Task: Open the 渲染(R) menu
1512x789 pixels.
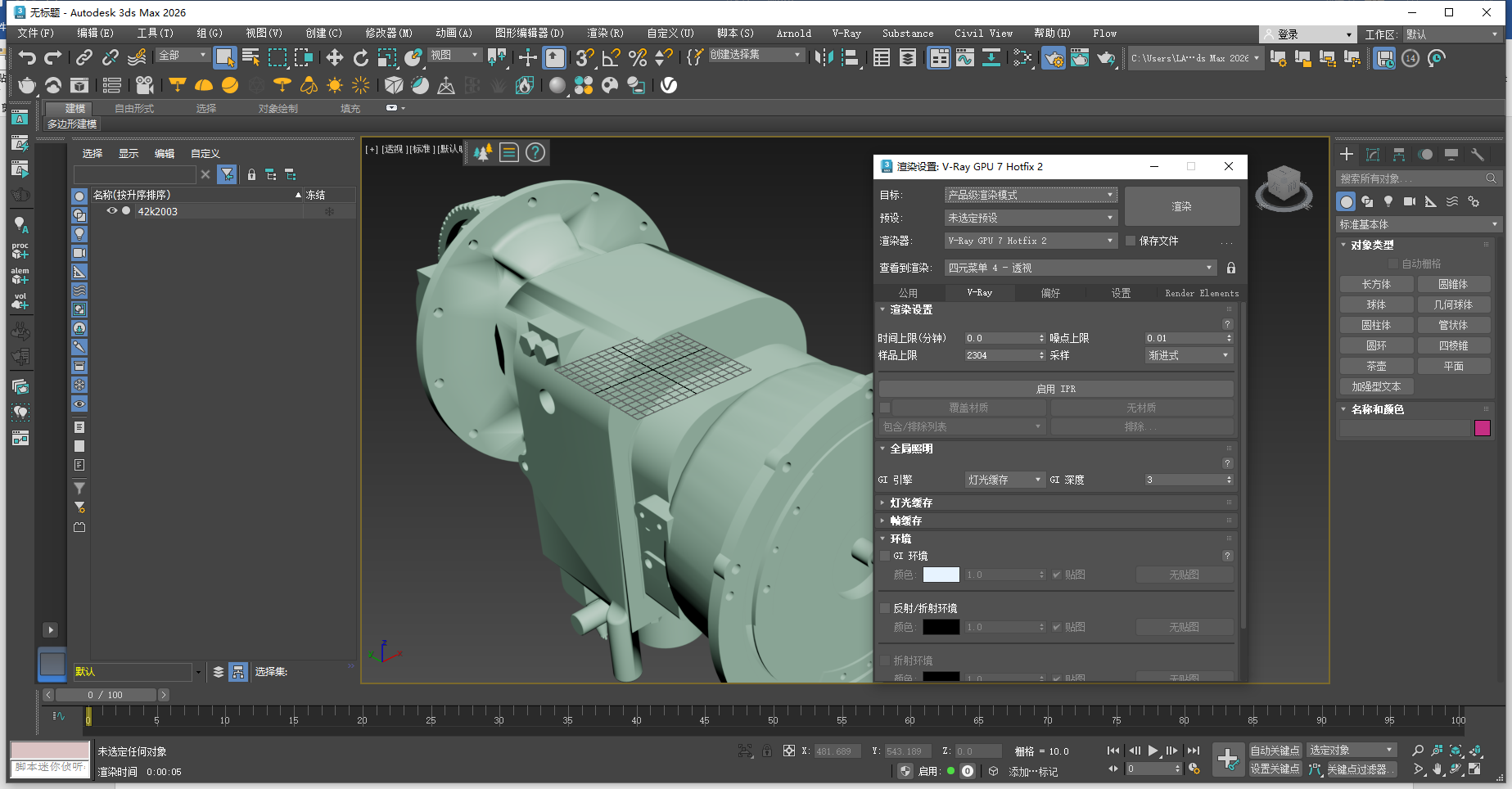Action: click(605, 34)
